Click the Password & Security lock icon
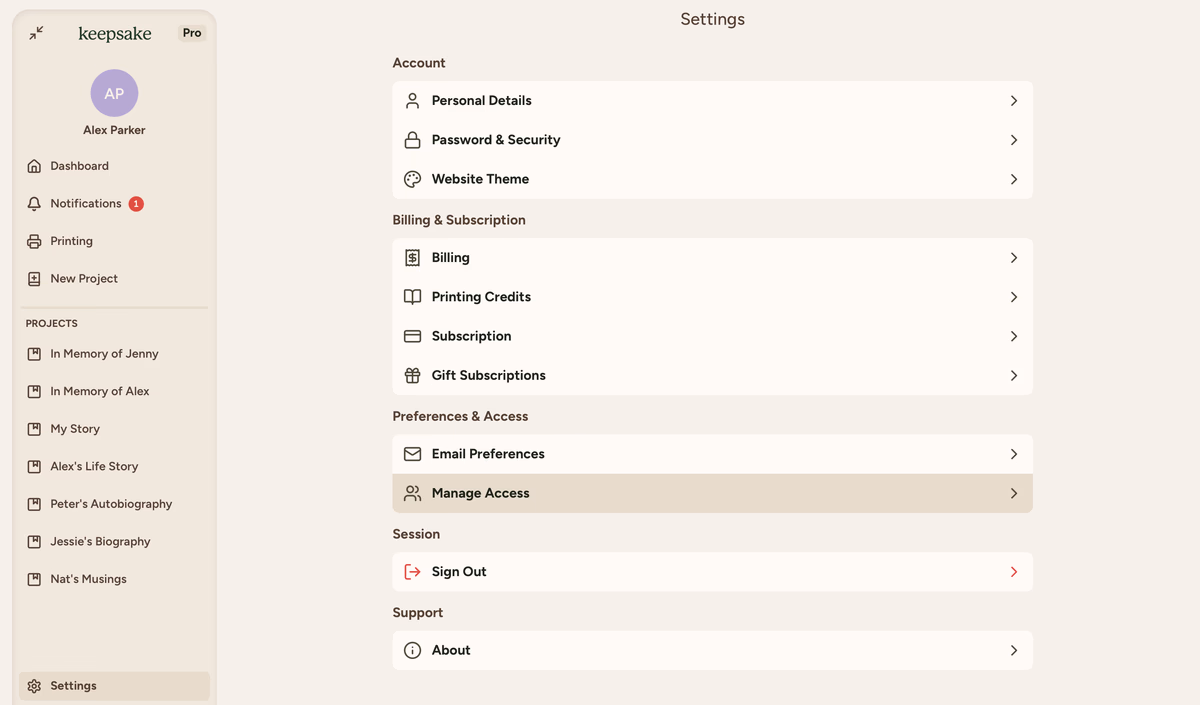The image size is (1200, 705). (x=412, y=140)
